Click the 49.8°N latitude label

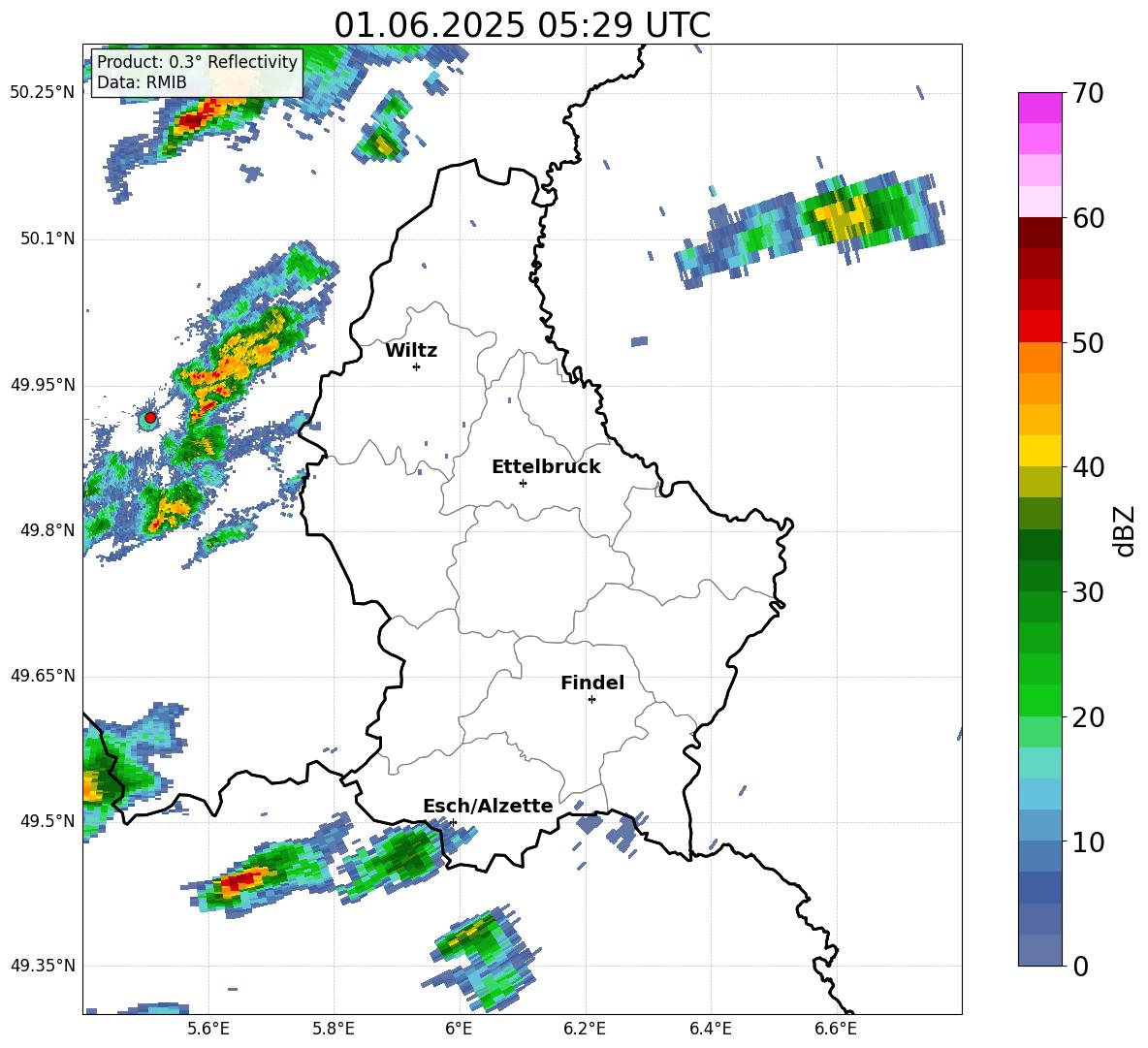[48, 530]
